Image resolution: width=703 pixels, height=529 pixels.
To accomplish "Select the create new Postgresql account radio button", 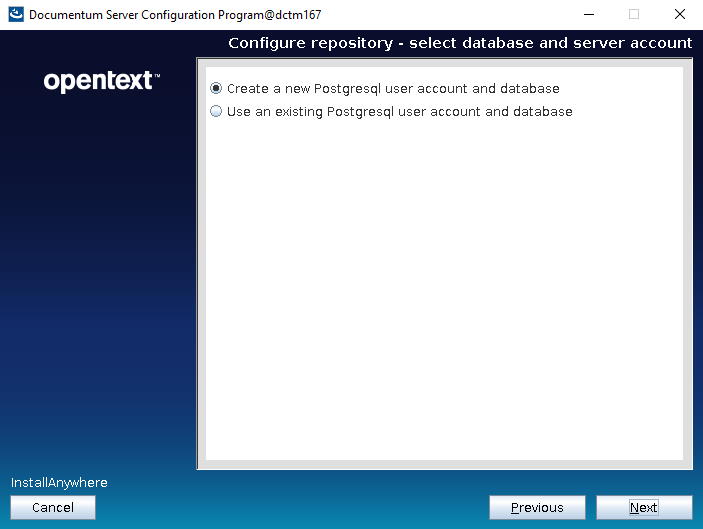I will tap(216, 89).
